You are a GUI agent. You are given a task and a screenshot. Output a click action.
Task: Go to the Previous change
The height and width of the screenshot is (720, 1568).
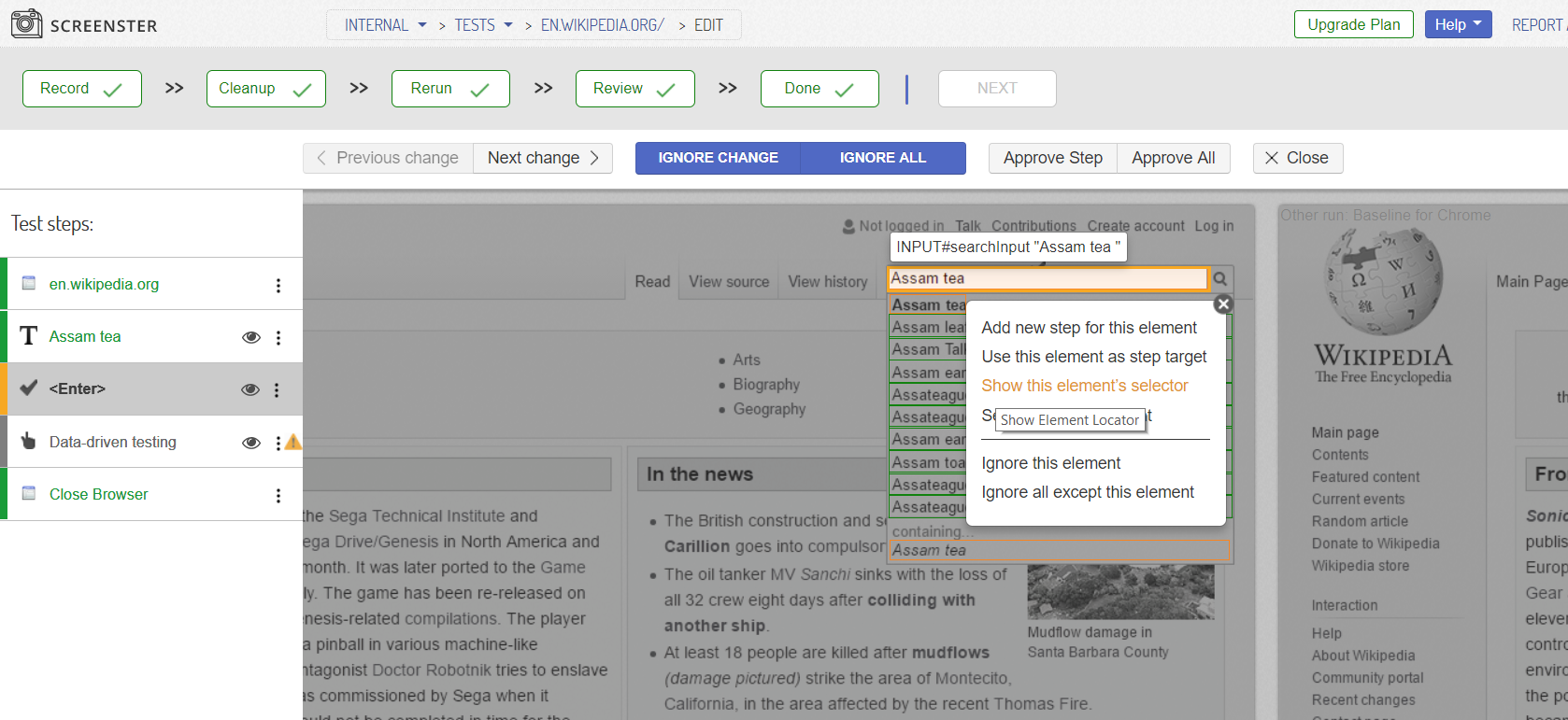pyautogui.click(x=388, y=158)
